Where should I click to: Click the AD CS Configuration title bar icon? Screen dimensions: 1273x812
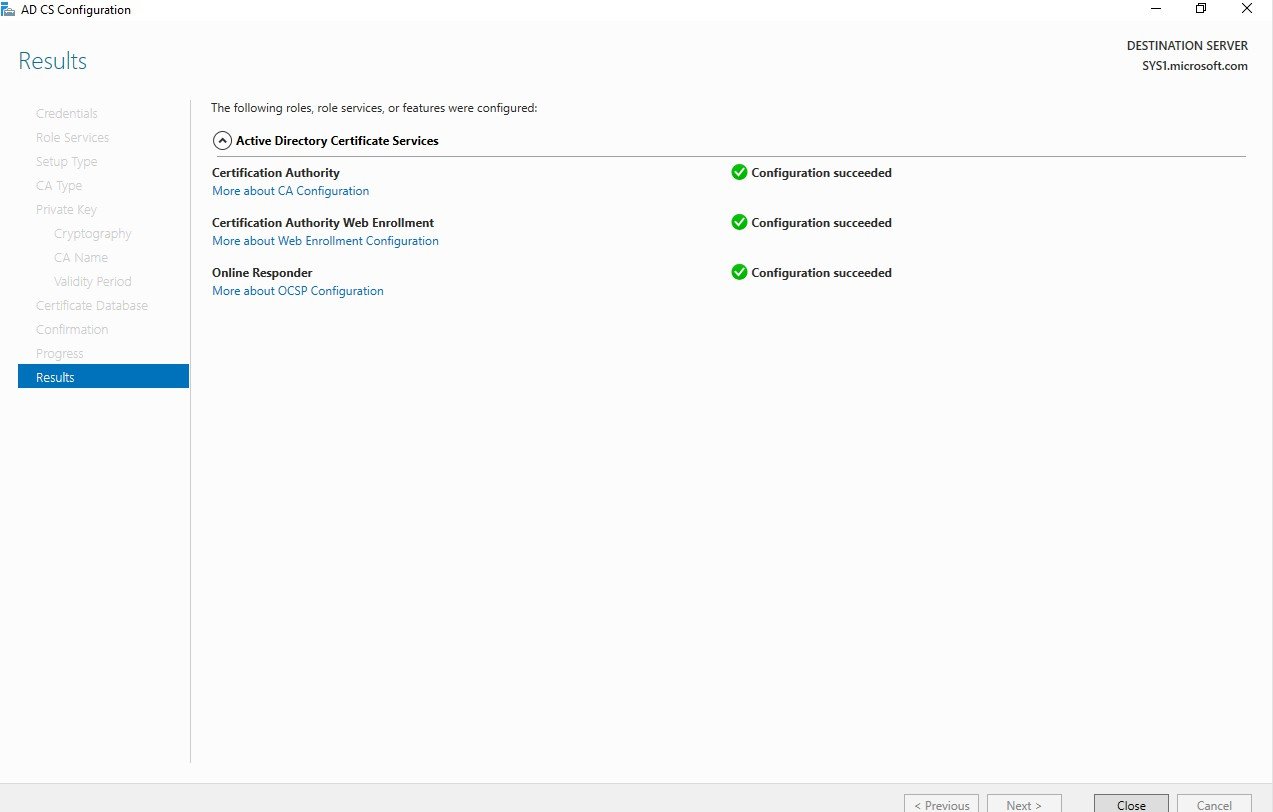[x=8, y=9]
